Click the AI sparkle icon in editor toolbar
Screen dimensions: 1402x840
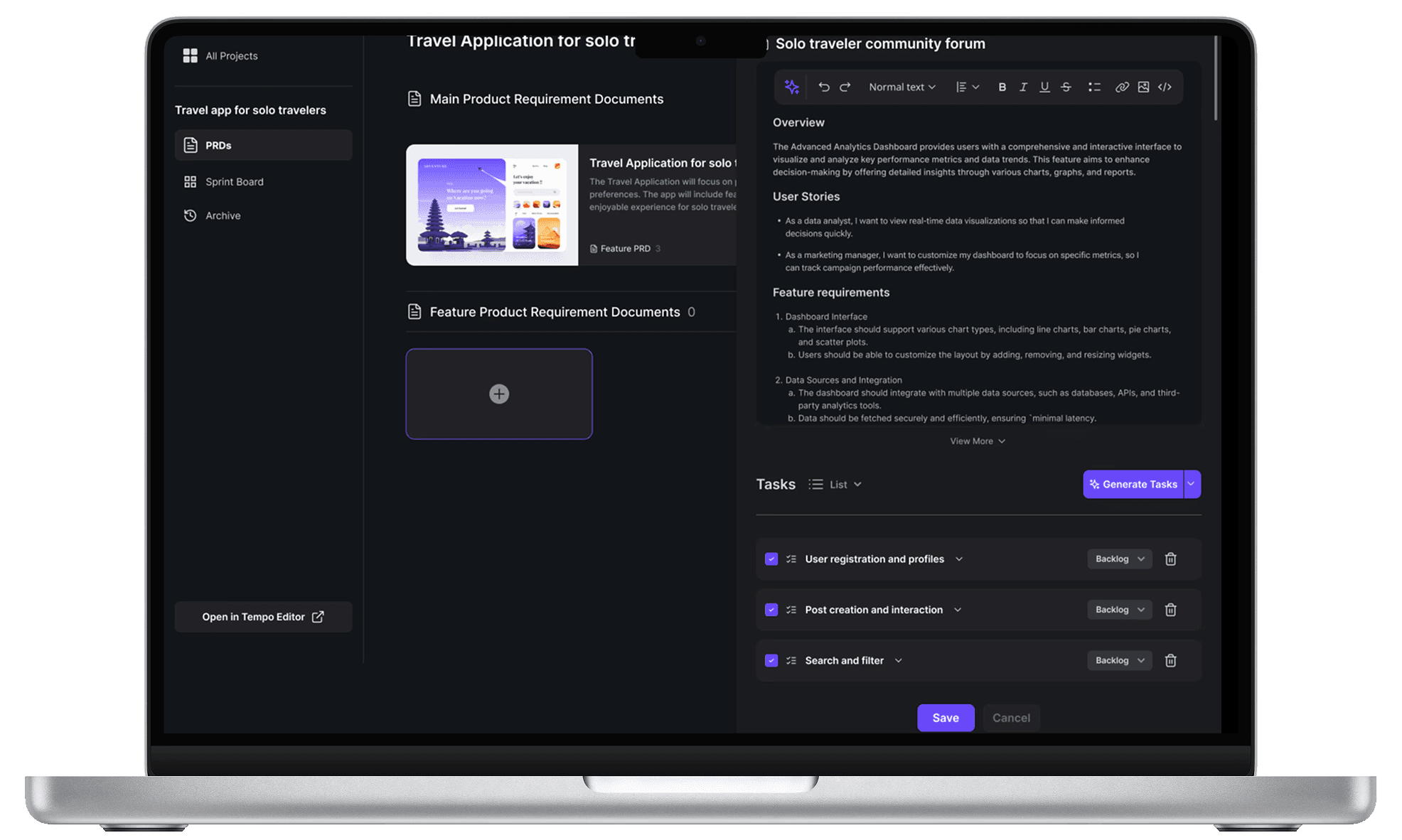point(791,87)
